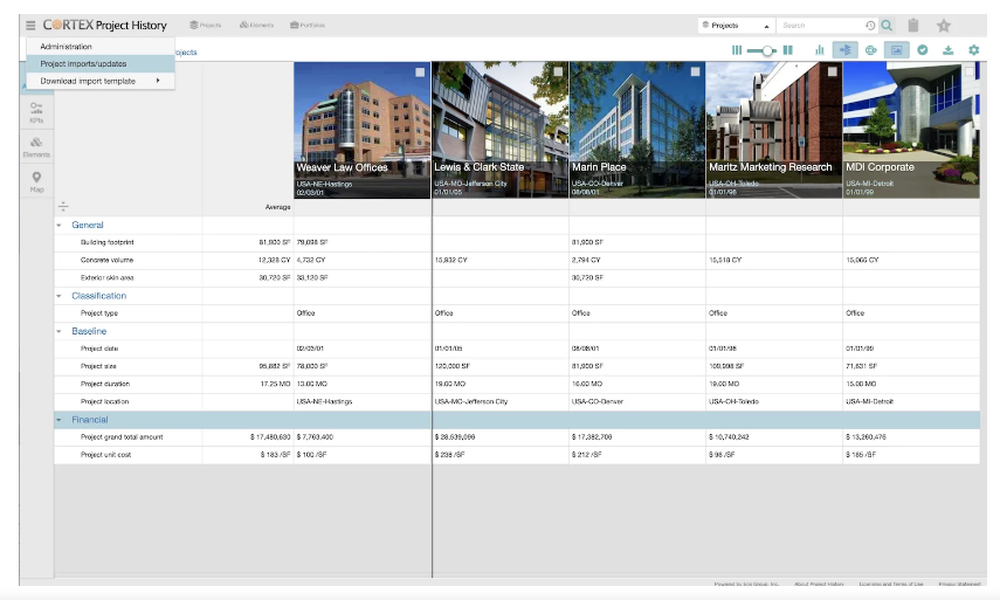Open Licensing and Terms of Use link
This screenshot has height=600, width=1000.
click(891, 583)
